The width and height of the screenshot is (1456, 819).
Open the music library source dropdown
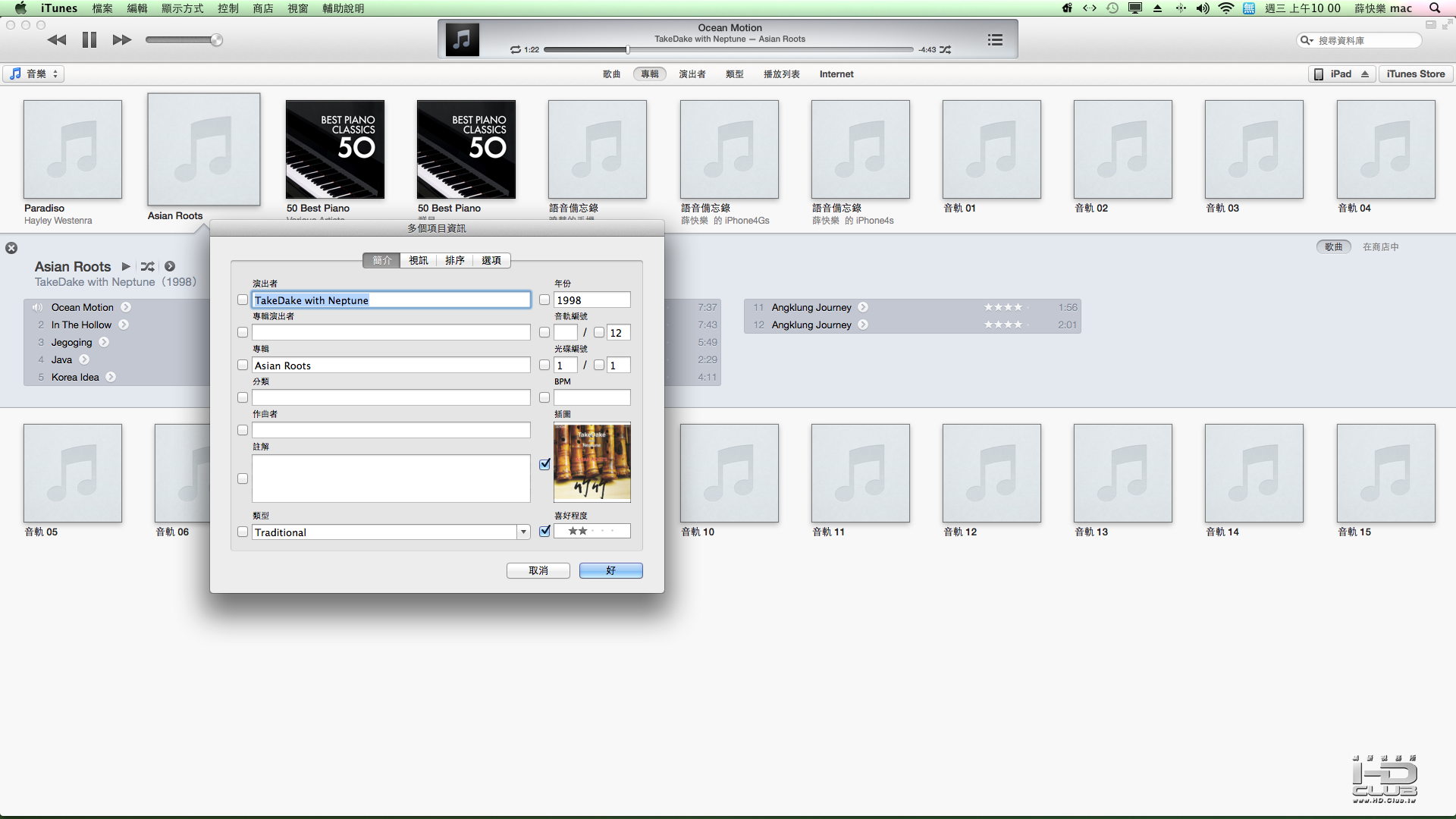coord(34,74)
